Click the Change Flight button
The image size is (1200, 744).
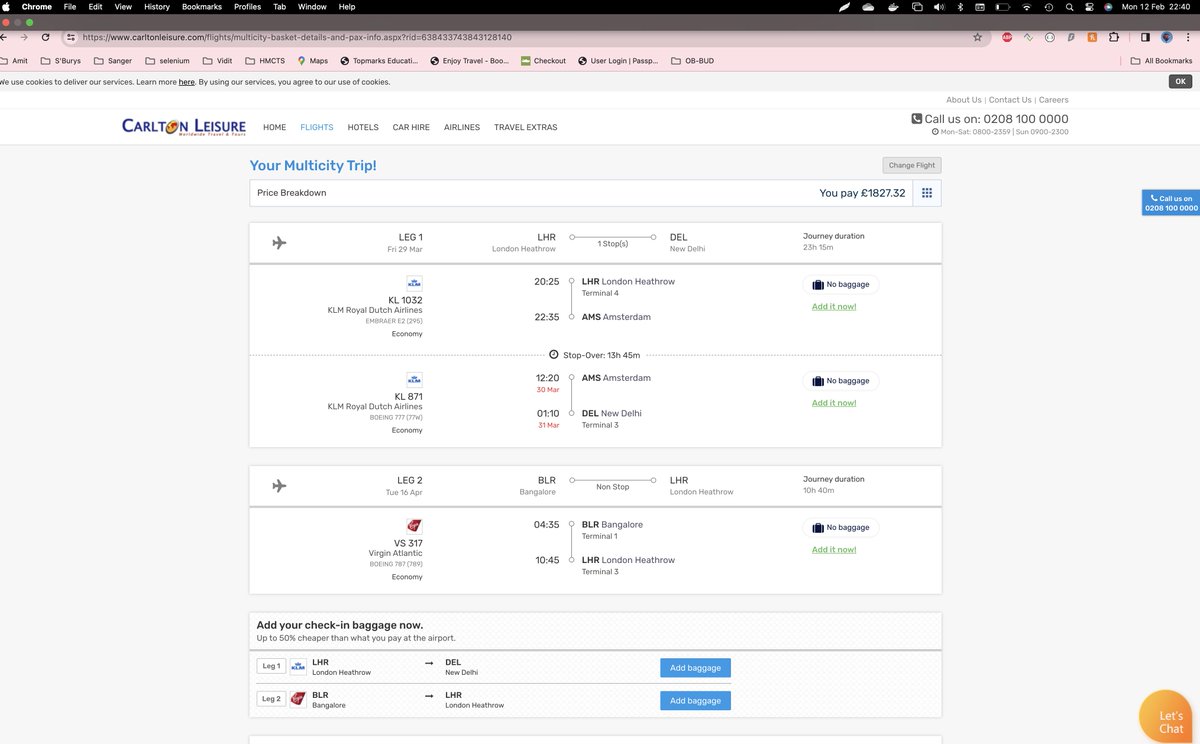pyautogui.click(x=911, y=165)
